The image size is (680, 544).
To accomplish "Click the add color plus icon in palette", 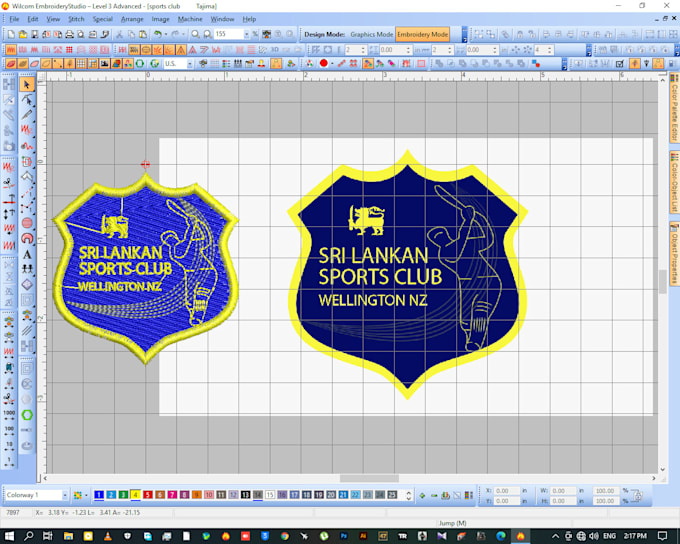I will coord(422,495).
